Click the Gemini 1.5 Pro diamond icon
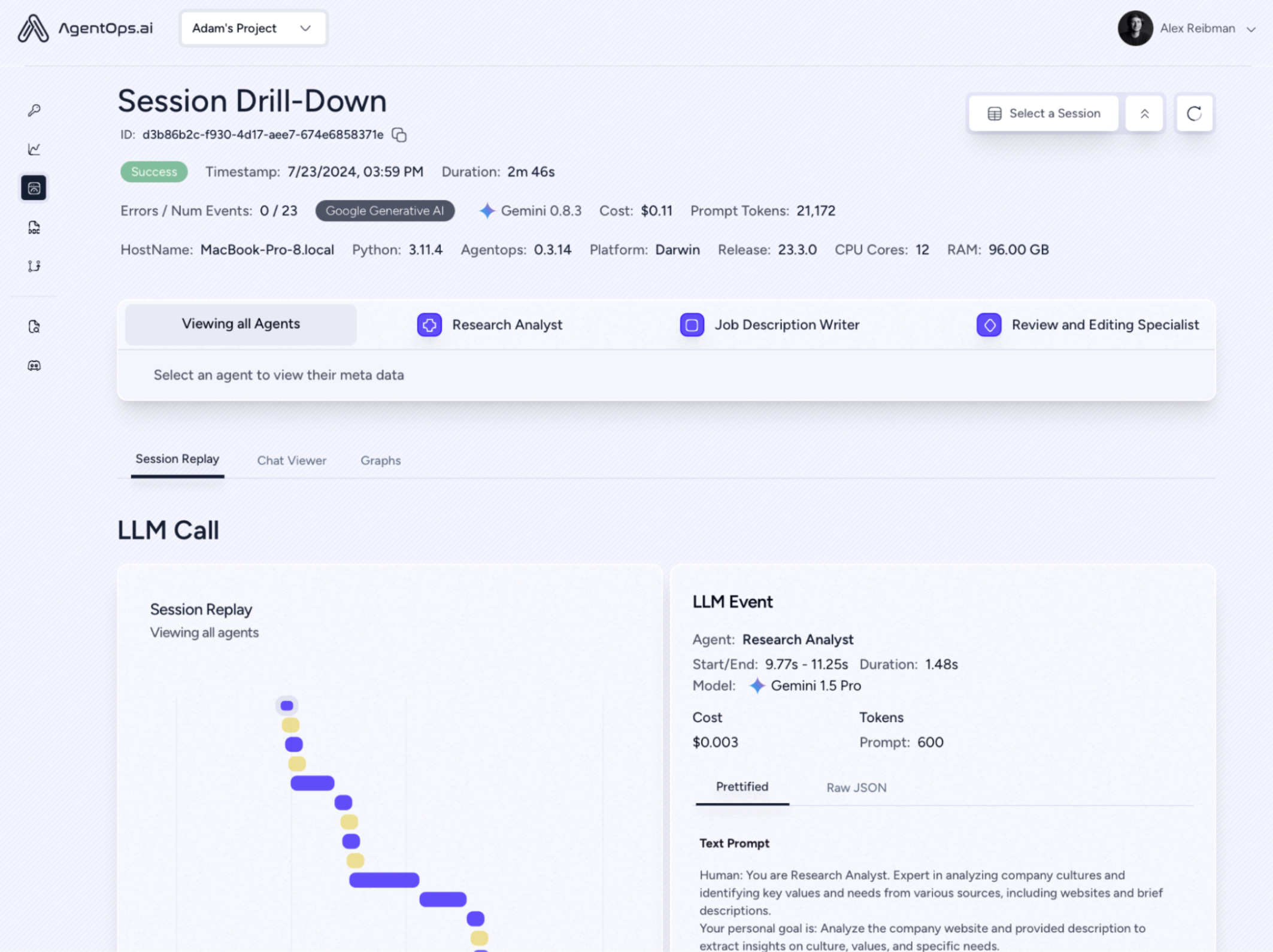The height and width of the screenshot is (952, 1273). (x=757, y=685)
